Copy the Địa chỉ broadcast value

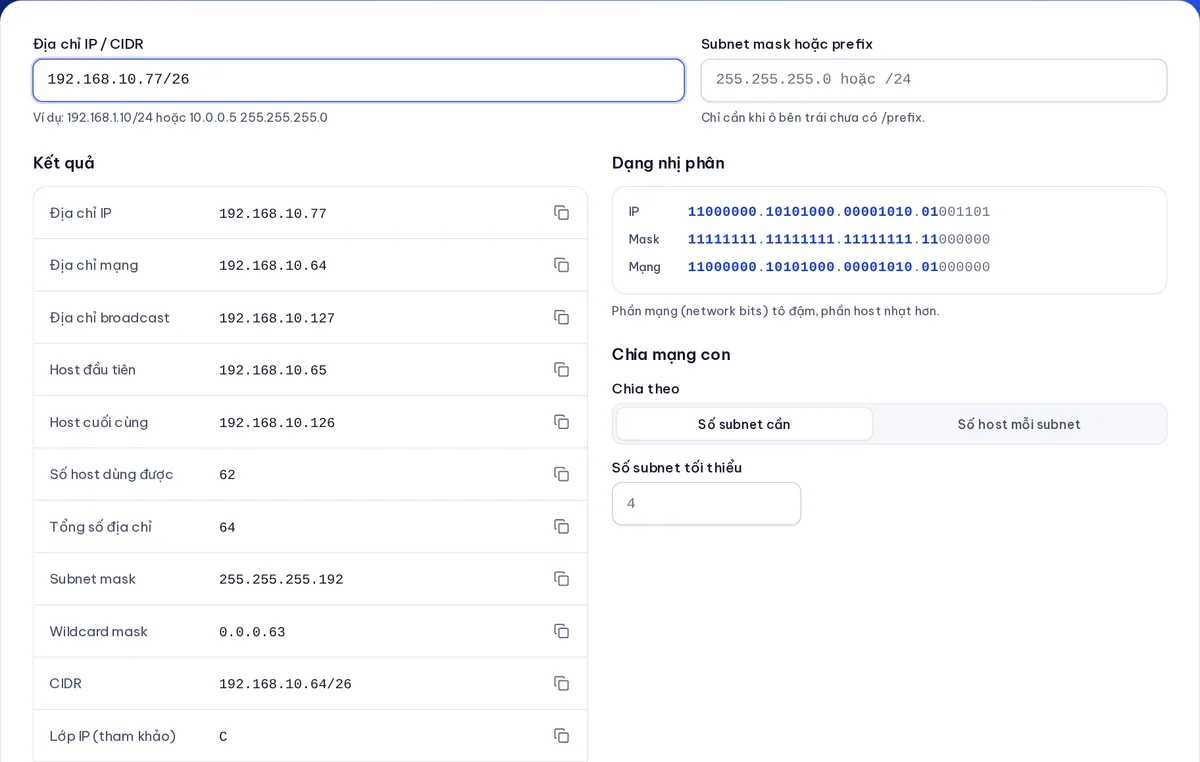coord(562,317)
